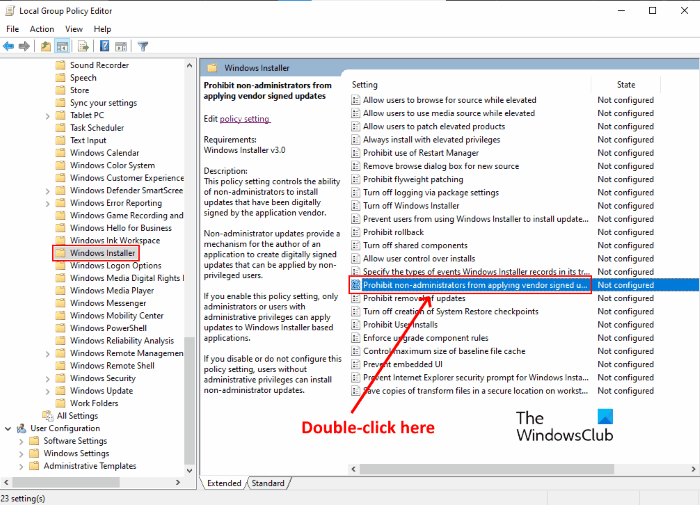700x505 pixels.
Task: Click policy icon for Prohibit User Installs
Action: click(355, 325)
